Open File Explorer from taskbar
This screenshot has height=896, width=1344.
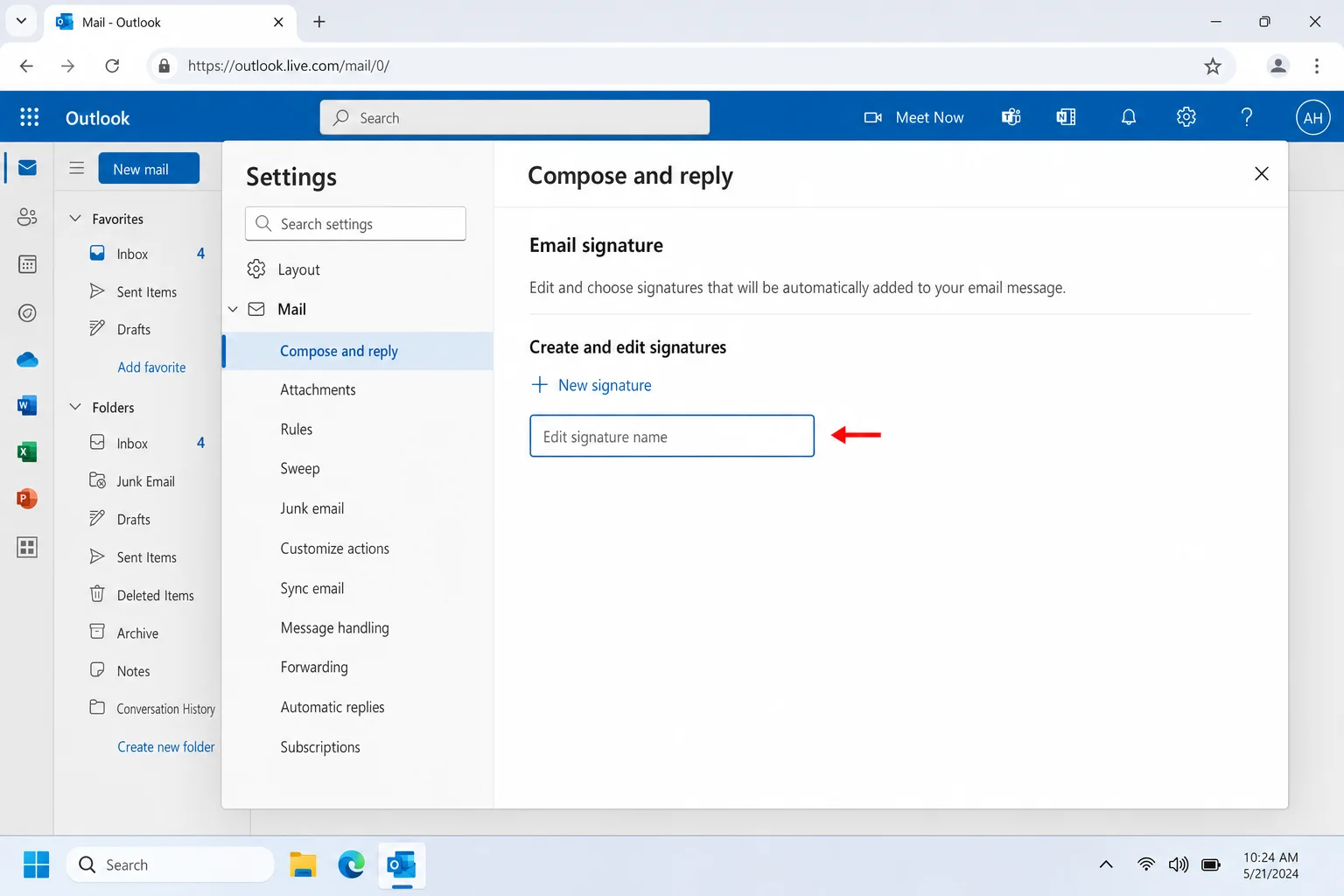(x=303, y=864)
